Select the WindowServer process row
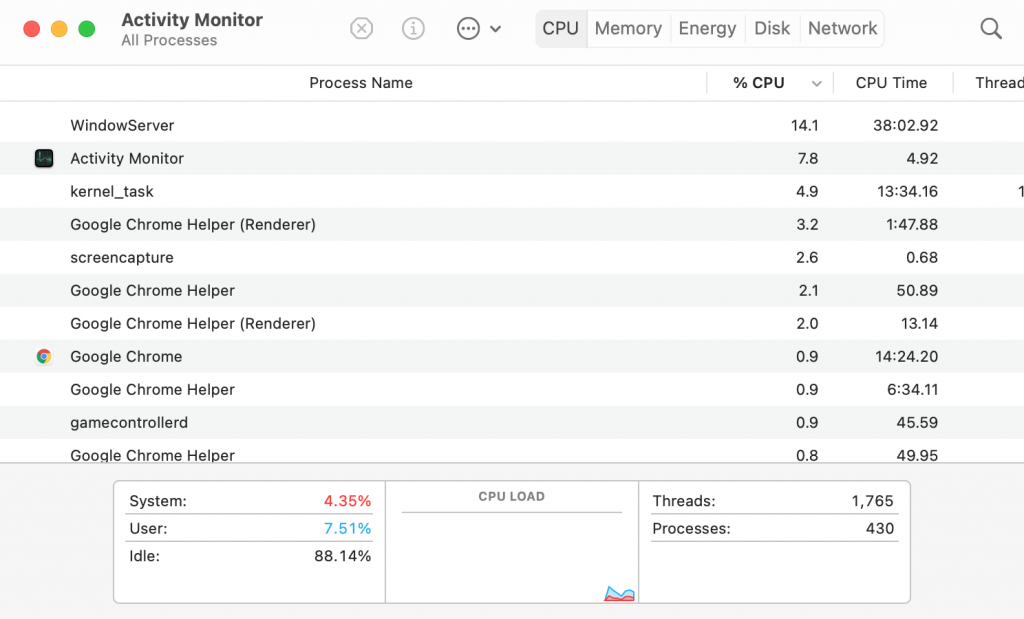Screen dimensions: 1024x619 pyautogui.click(x=512, y=125)
